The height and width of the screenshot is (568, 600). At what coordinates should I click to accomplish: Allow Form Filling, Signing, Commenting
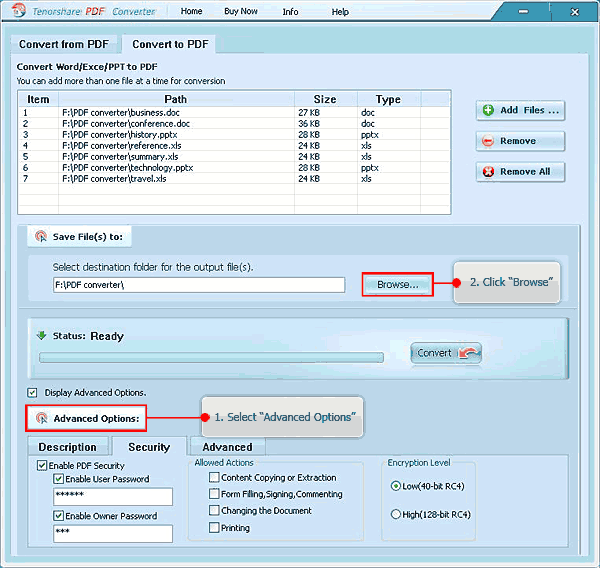214,494
